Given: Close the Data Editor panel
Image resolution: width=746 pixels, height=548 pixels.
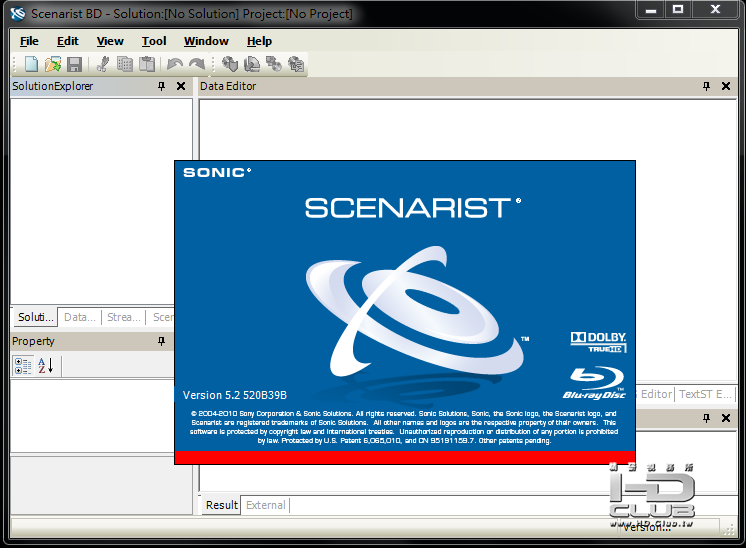Looking at the screenshot, I should [x=726, y=86].
